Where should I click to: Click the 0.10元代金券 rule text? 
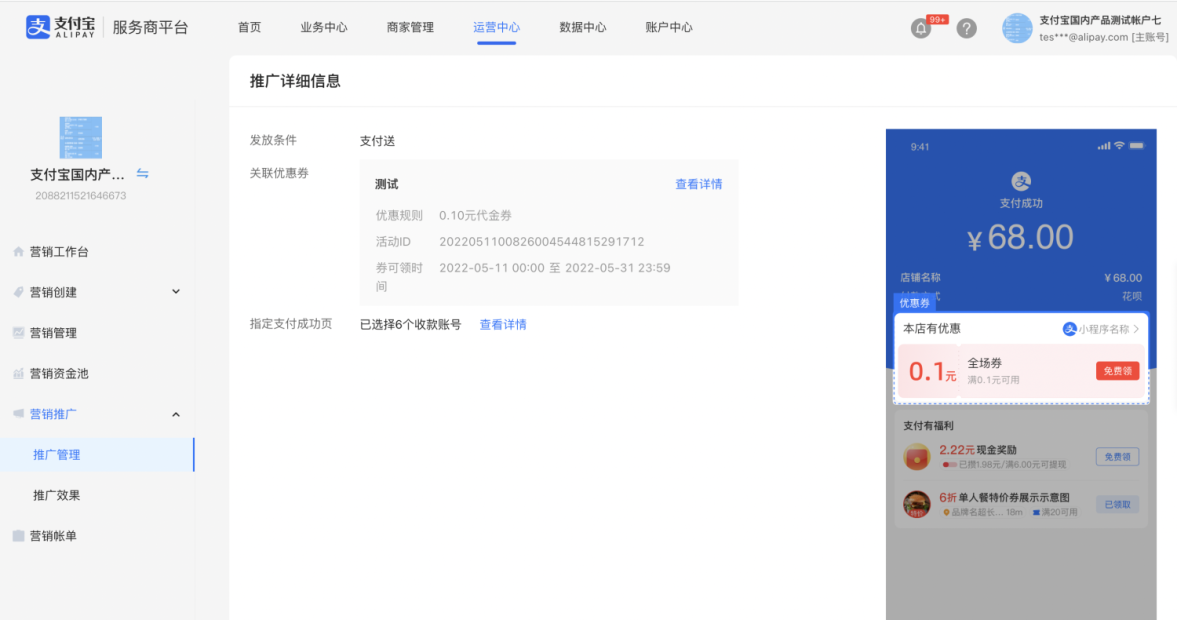click(x=475, y=215)
